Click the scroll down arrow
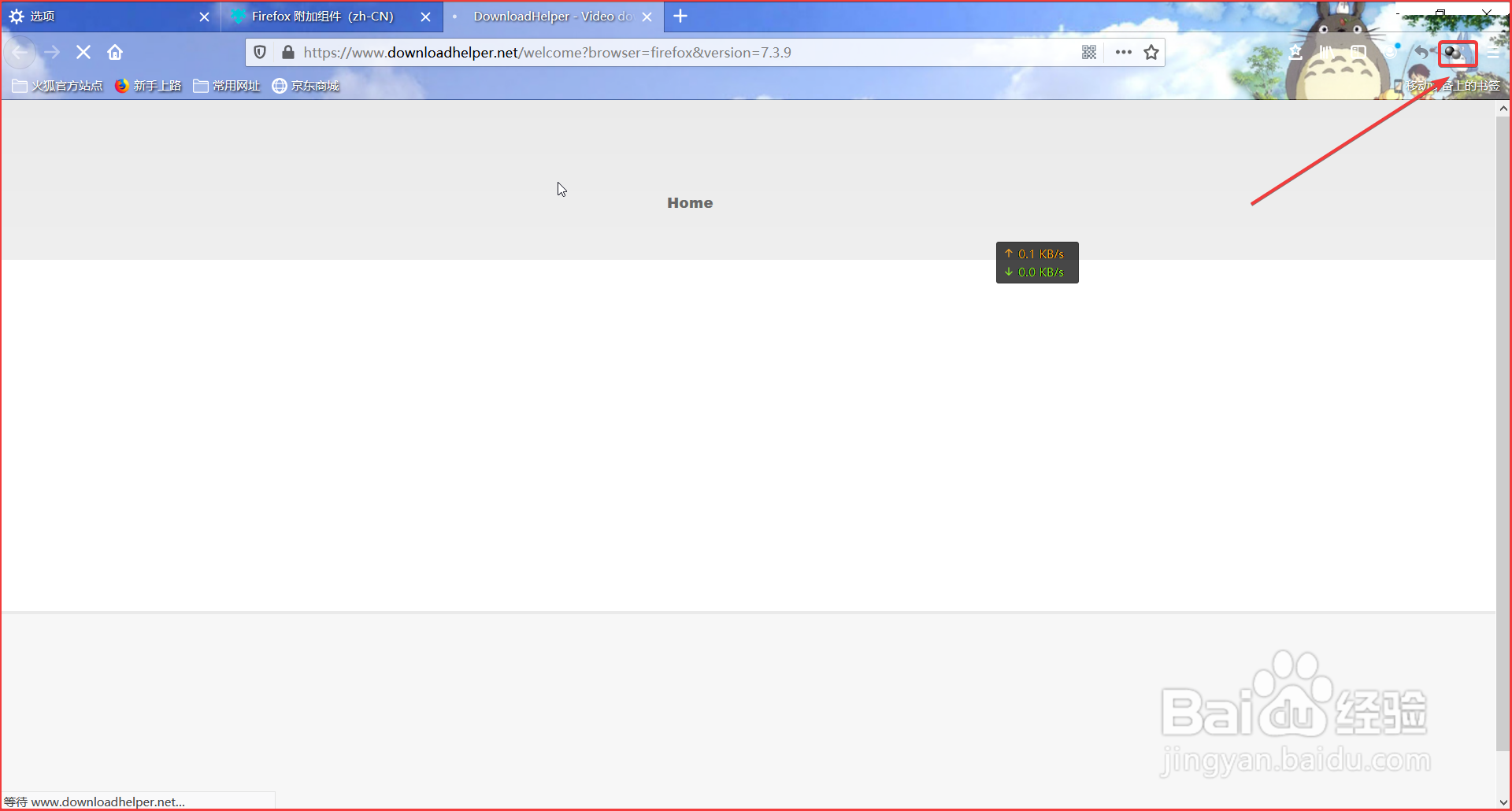The image size is (1512, 811). click(x=1503, y=802)
